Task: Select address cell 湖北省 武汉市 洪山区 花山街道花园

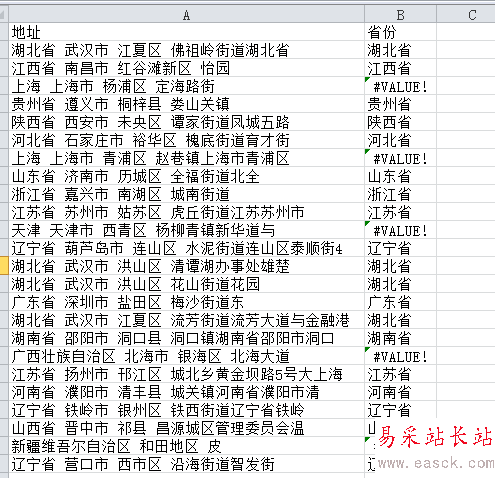Action: [x=186, y=284]
